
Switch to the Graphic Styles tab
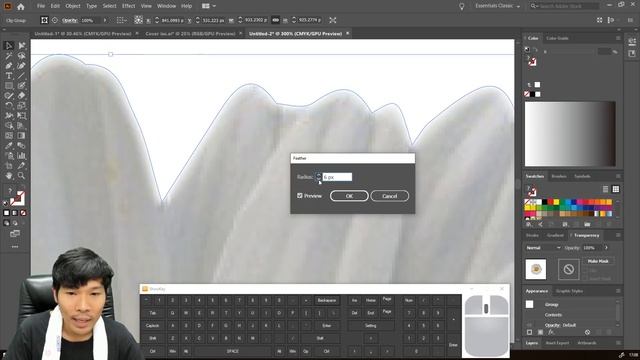[x=569, y=291]
